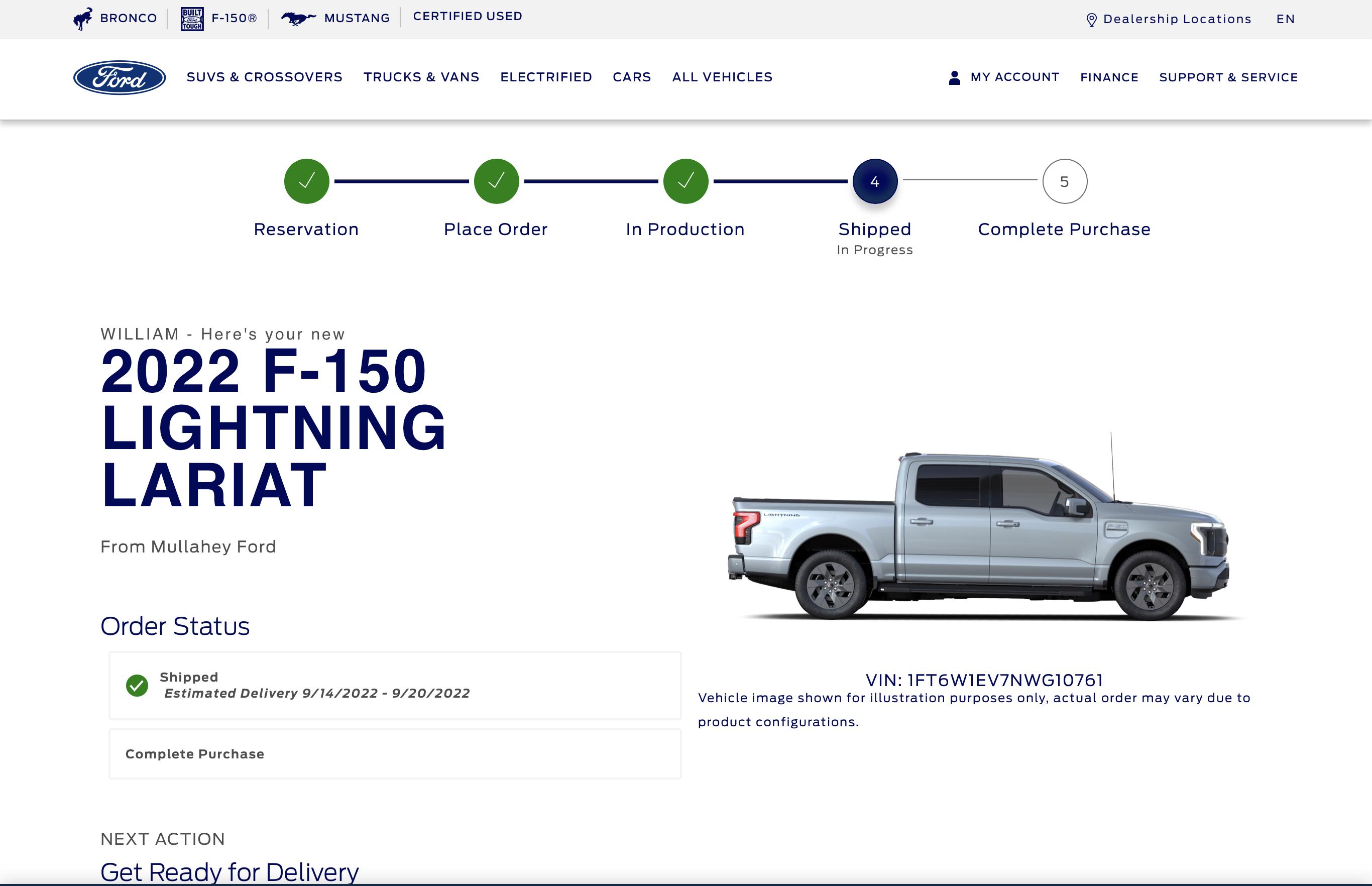Click the In Production step checkmark circle
The height and width of the screenshot is (886, 1372).
coord(685,181)
